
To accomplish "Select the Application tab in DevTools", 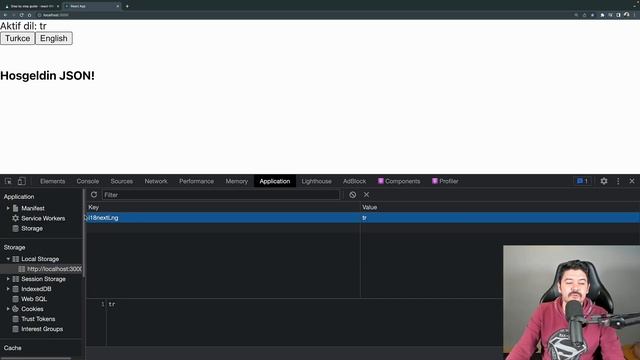I will (x=275, y=181).
